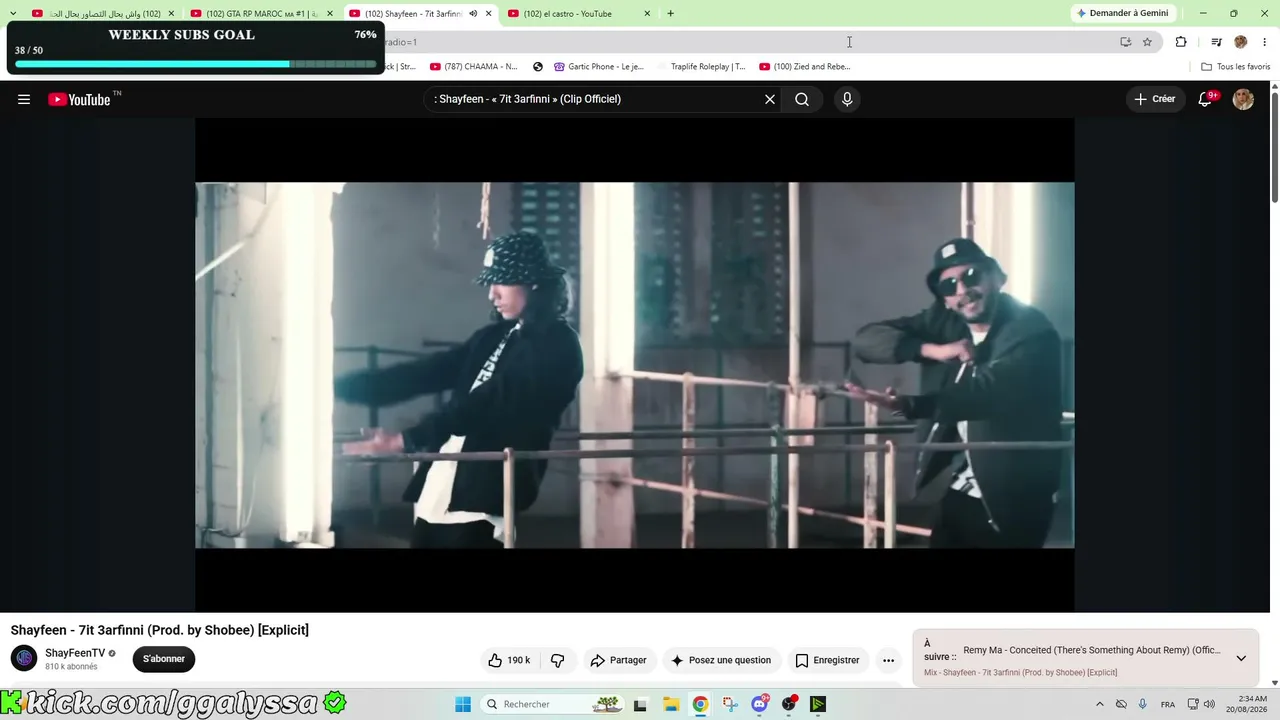Viewport: 1280px width, 720px height.
Task: Close the GTA RP MAROC tab
Action: click(x=330, y=14)
